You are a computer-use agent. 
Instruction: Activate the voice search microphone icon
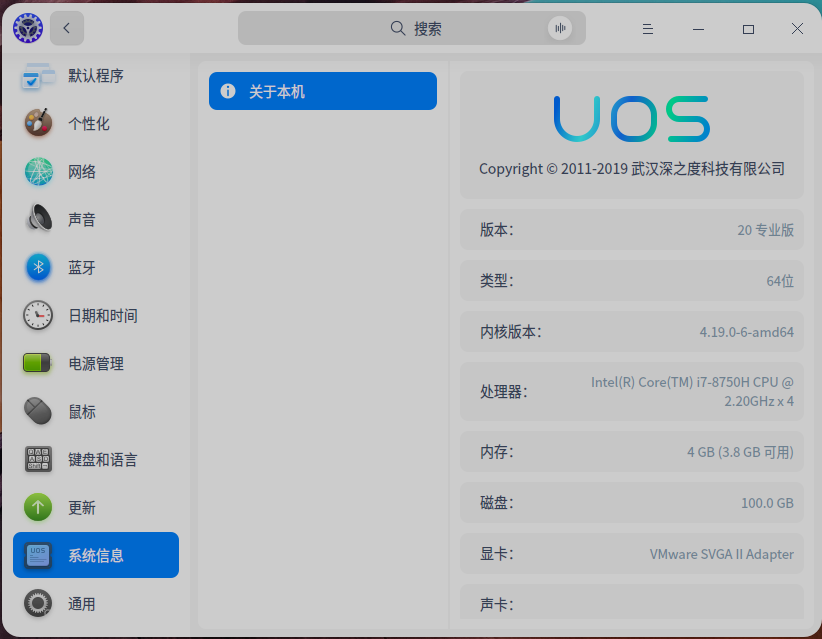coord(560,28)
